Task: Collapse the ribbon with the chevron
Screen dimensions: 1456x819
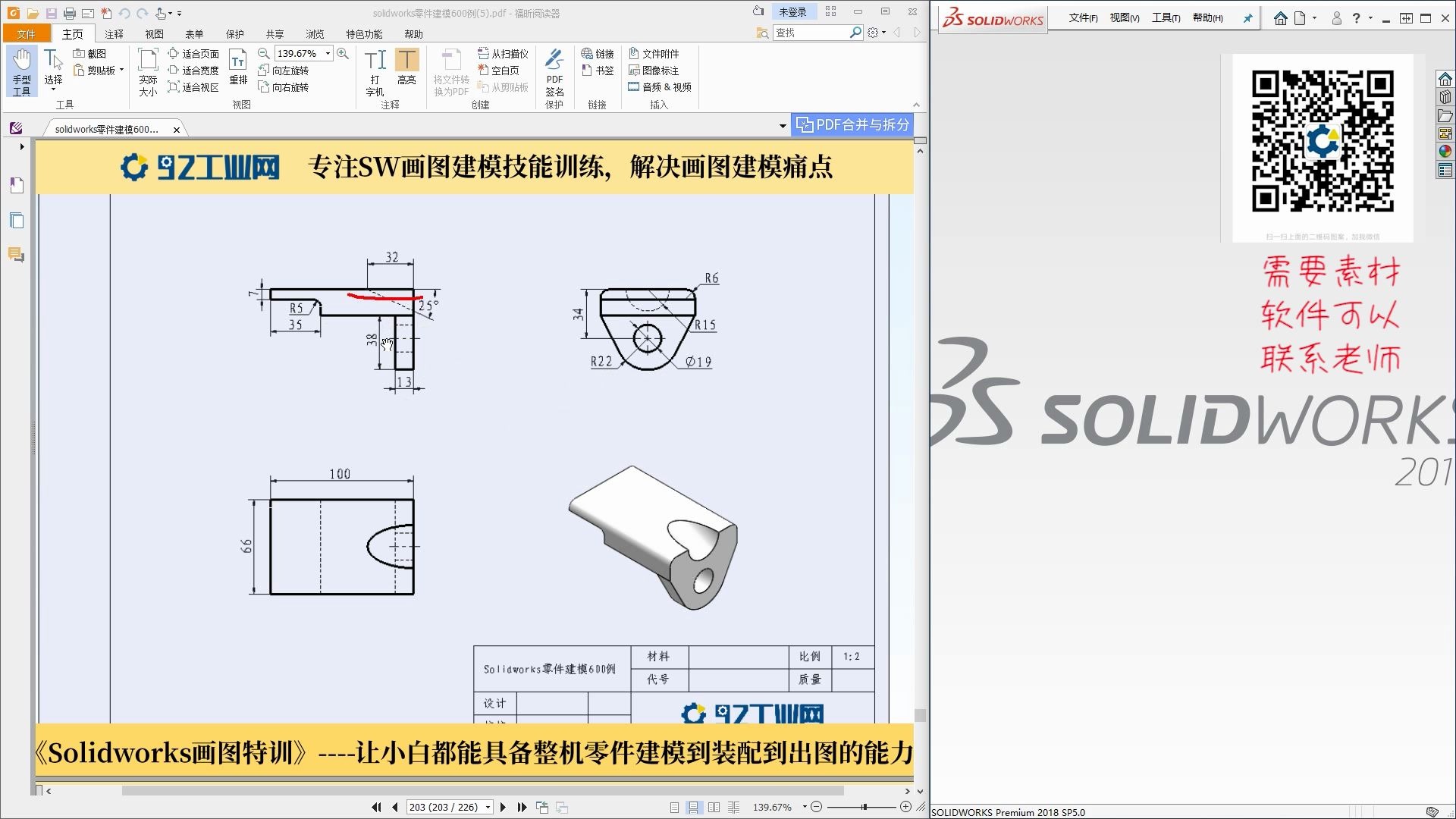Action: pos(916,105)
